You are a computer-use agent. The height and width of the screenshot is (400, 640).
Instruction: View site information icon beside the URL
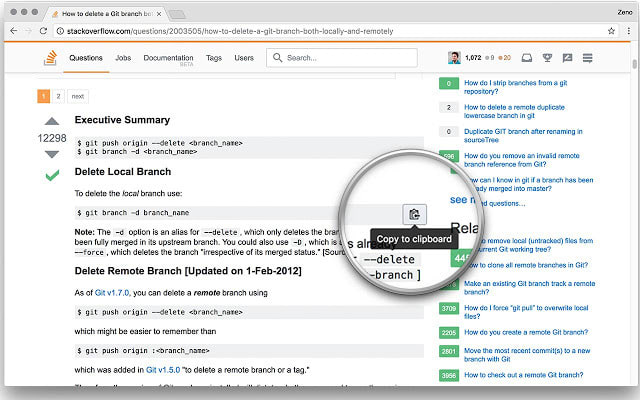[60, 31]
